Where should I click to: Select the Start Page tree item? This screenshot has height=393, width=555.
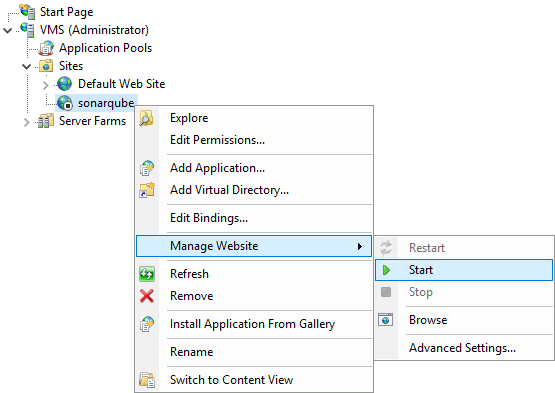pyautogui.click(x=66, y=12)
